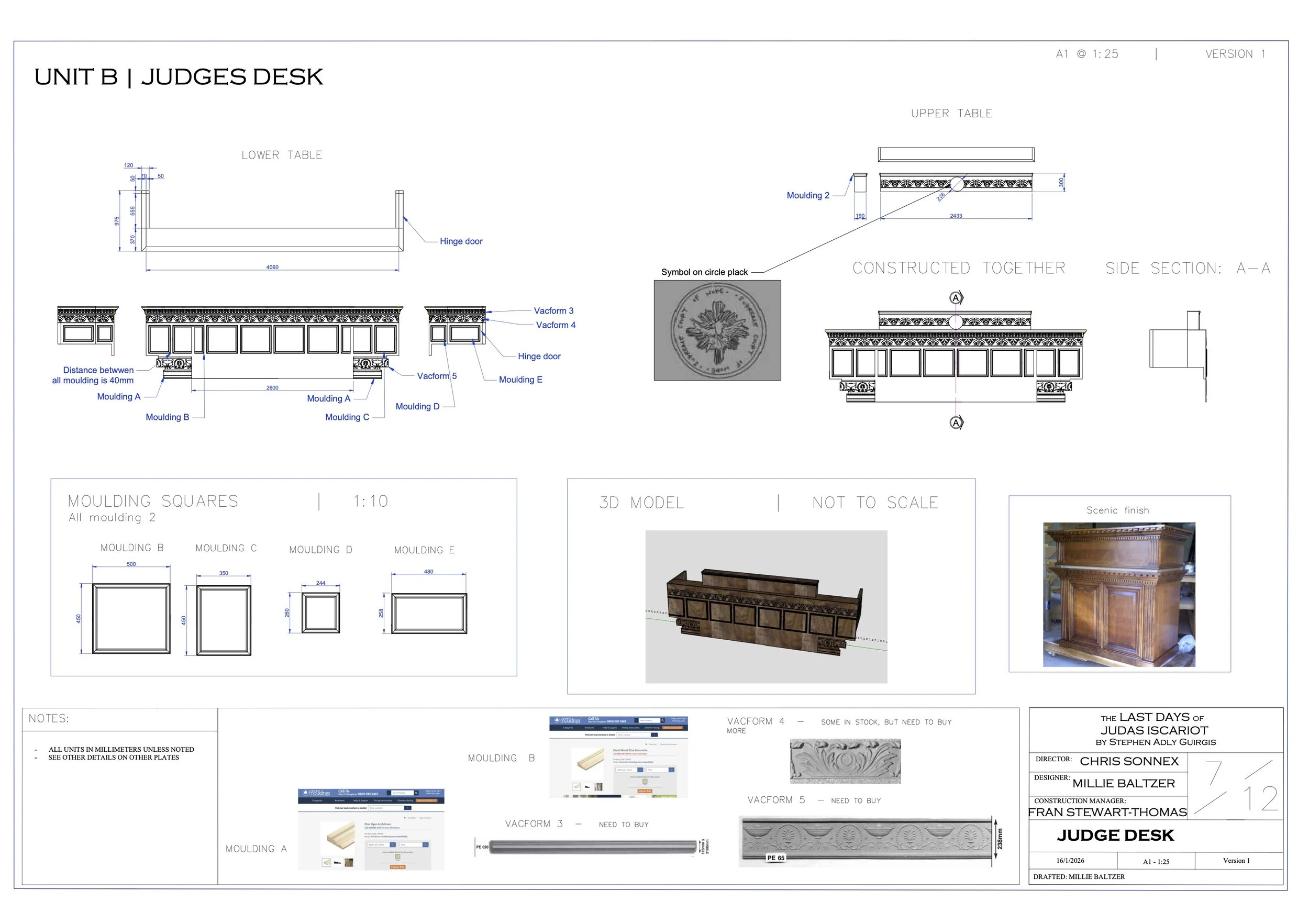The image size is (1309, 924).
Task: Click the 'A1 @ 1:25' scale note at top
Action: tap(1086, 53)
